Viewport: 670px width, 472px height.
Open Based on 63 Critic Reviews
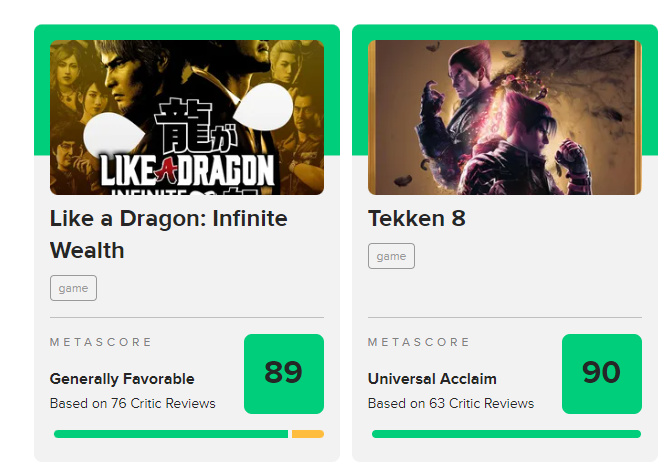(450, 403)
